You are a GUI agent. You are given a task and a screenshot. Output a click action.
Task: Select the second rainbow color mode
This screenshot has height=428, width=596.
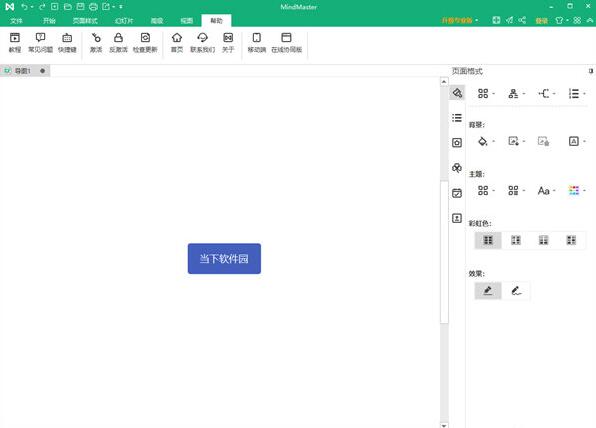516,240
